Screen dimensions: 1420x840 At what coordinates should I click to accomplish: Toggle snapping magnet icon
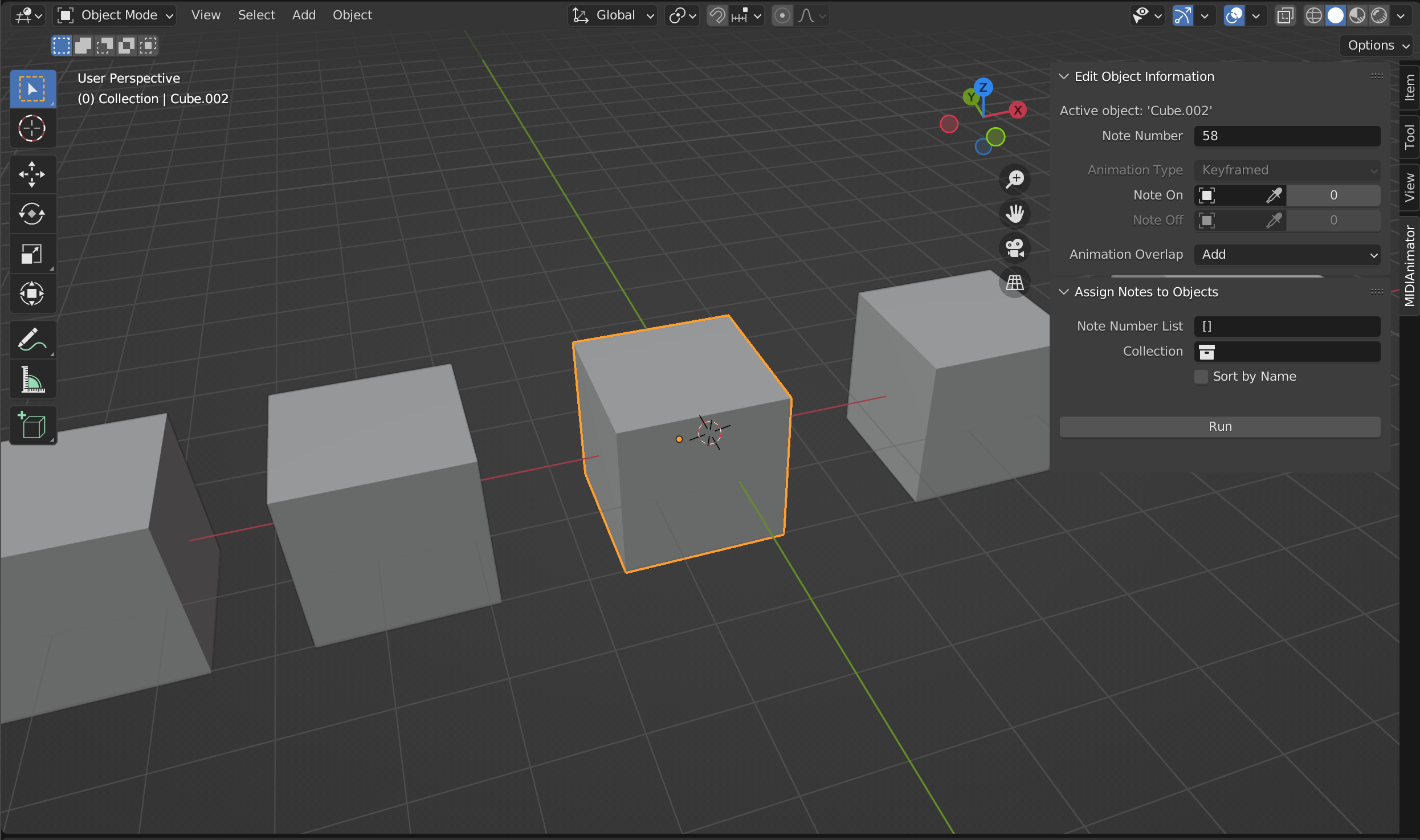click(717, 15)
